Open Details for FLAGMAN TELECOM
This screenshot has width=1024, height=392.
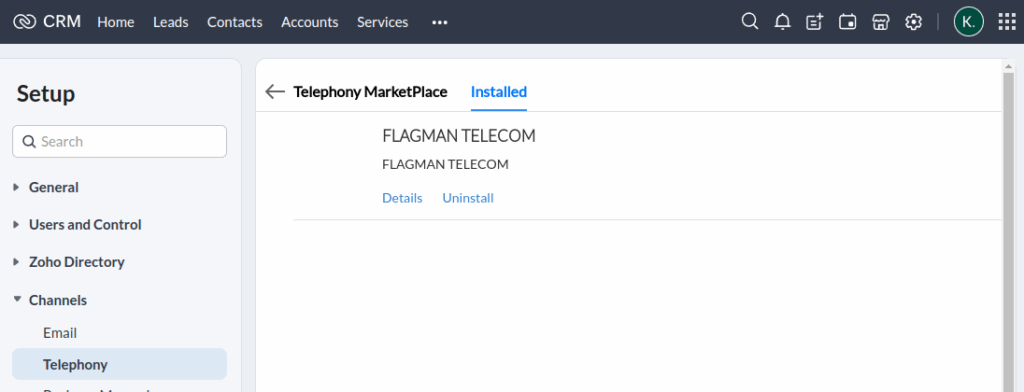[x=402, y=198]
